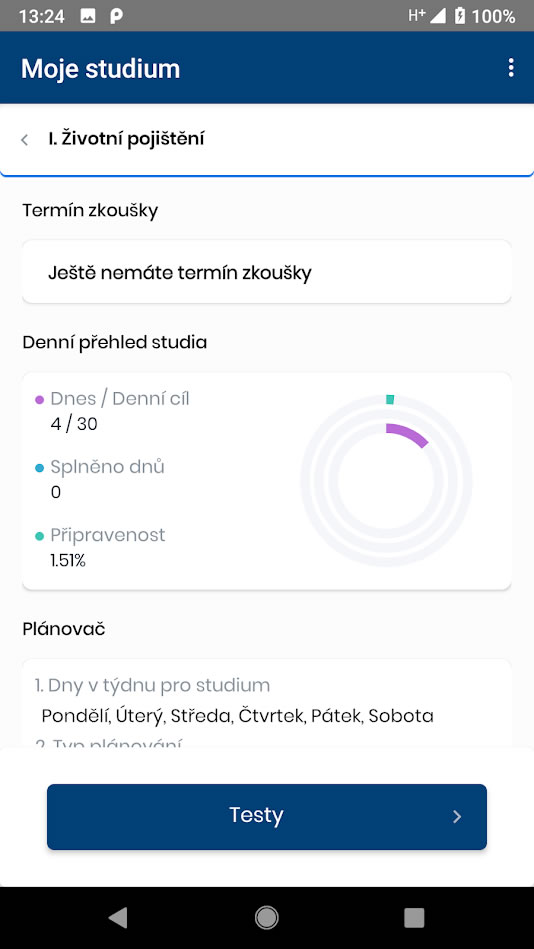Image resolution: width=534 pixels, height=949 pixels.
Task: Open the Testy section
Action: (x=266, y=816)
